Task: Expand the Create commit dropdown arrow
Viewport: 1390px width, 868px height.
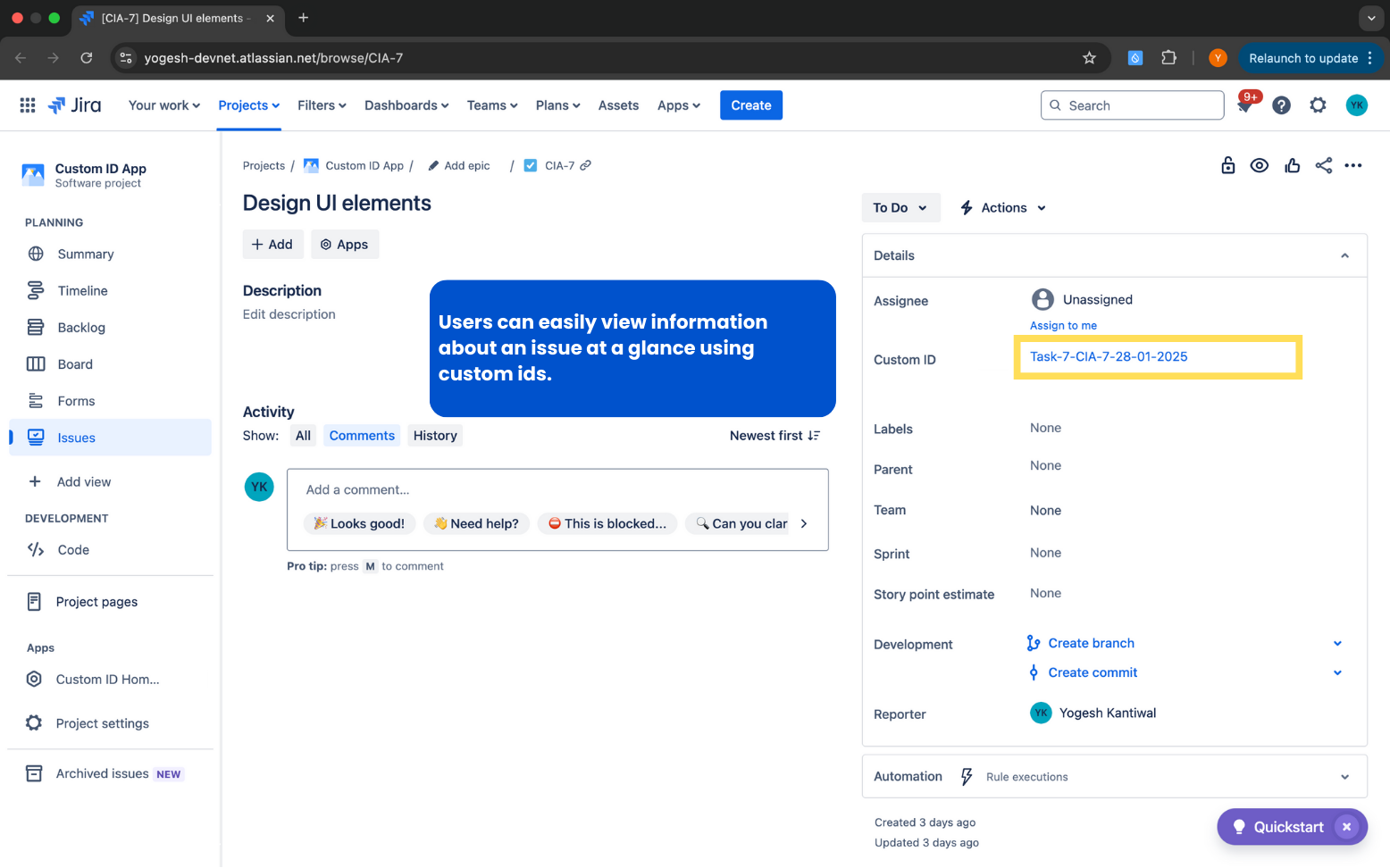Action: click(x=1337, y=672)
